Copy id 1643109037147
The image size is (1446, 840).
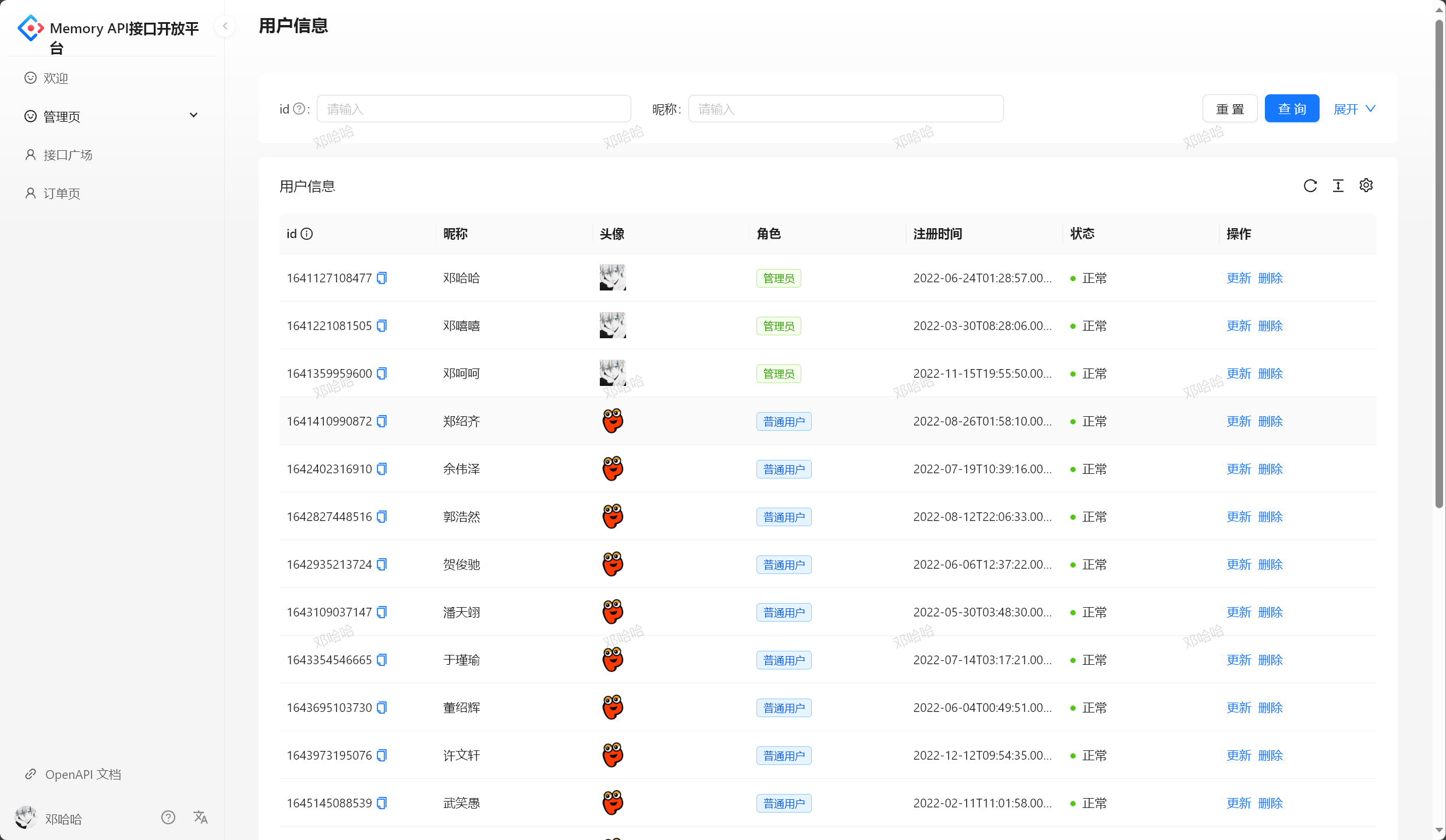[382, 612]
